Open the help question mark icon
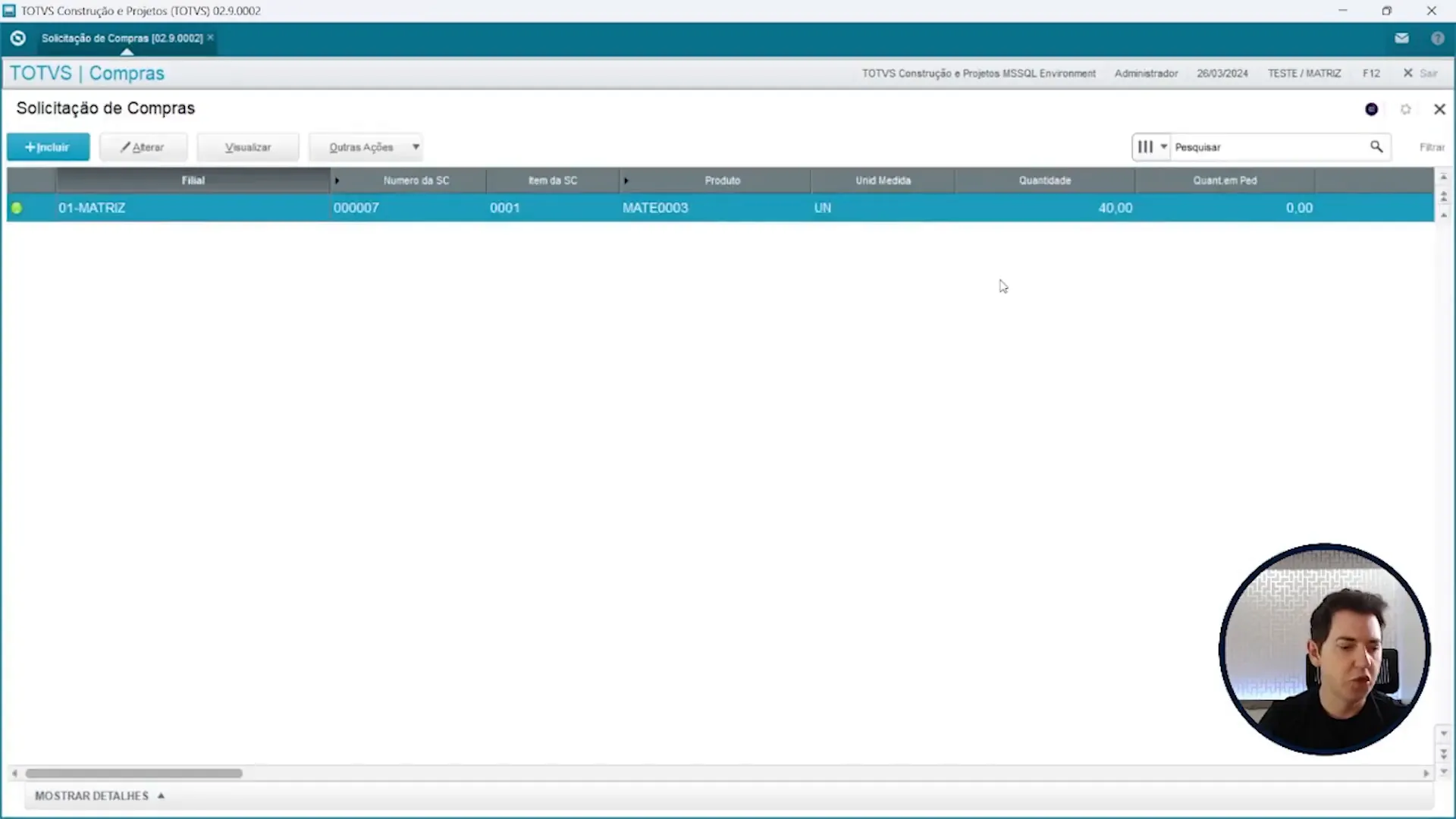Image resolution: width=1456 pixels, height=819 pixels. 1437,38
